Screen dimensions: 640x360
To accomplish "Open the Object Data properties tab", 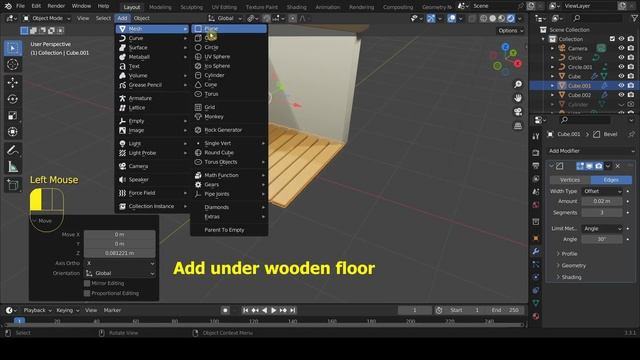I will (x=536, y=303).
